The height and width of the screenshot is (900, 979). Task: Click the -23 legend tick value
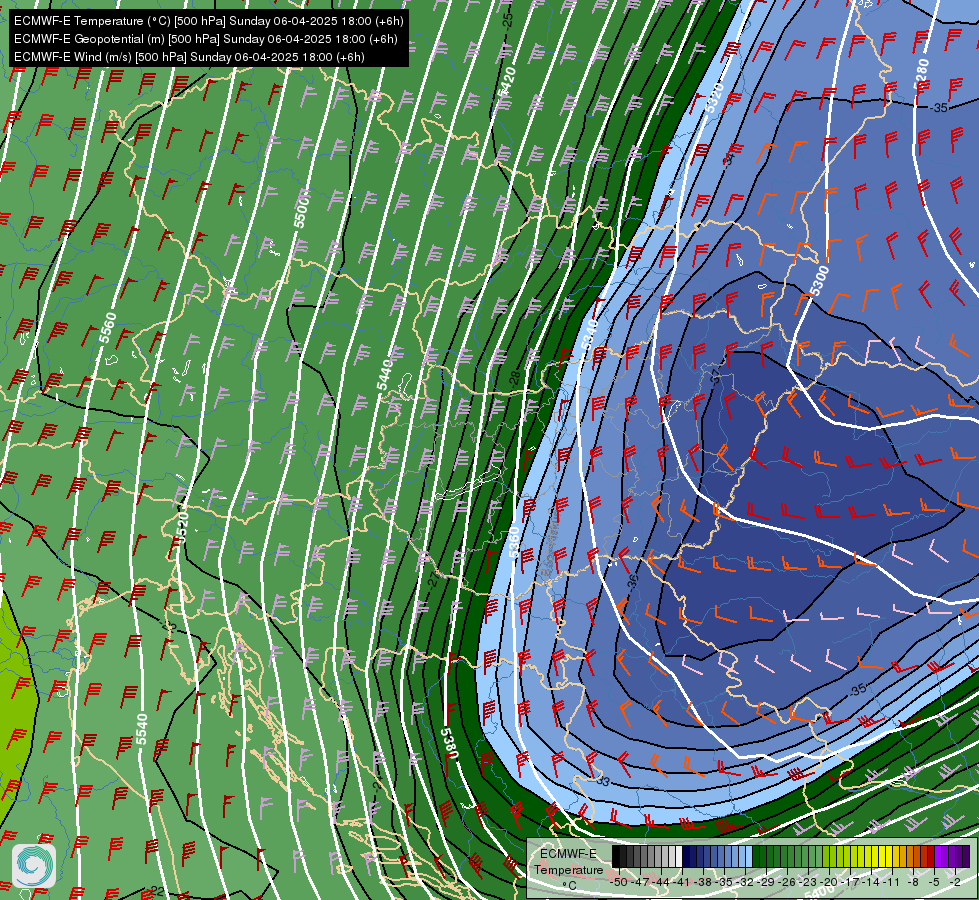809,882
